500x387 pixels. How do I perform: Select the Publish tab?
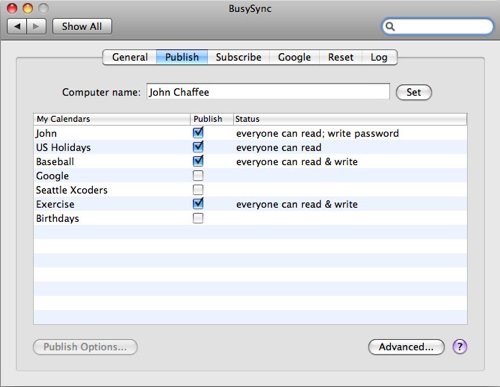pos(182,57)
